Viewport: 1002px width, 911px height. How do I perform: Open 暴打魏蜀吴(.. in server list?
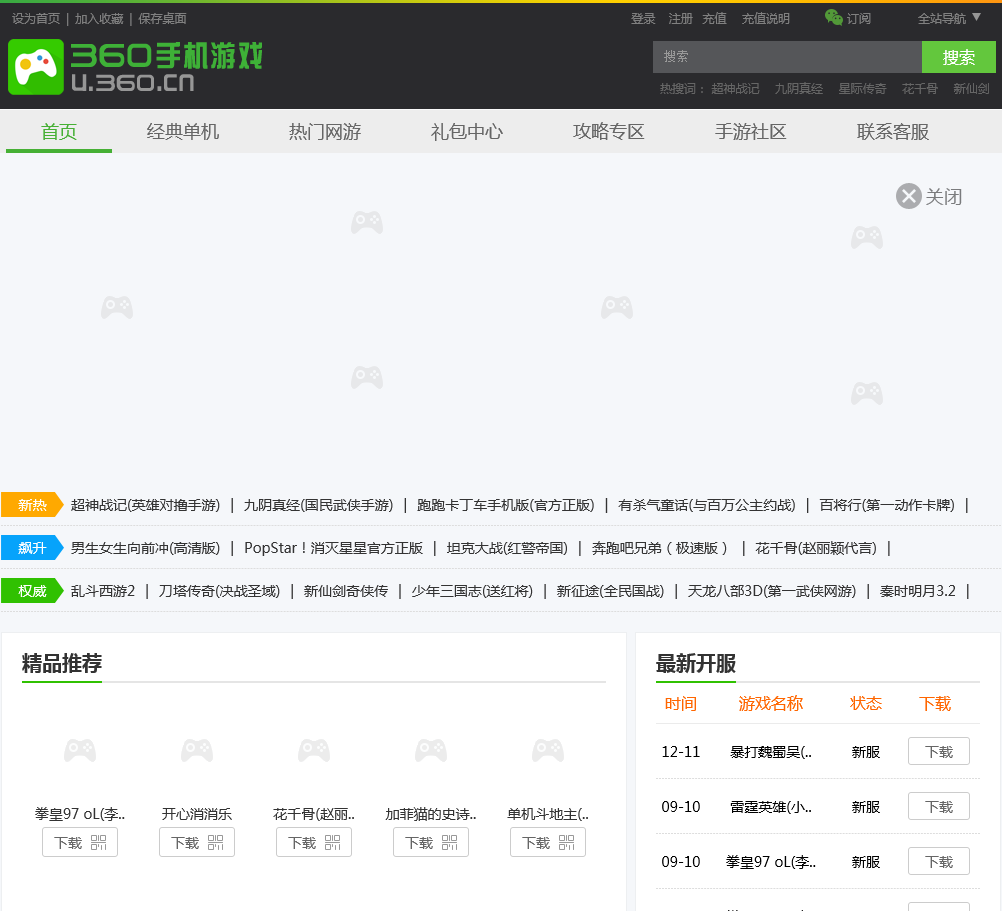click(x=771, y=752)
